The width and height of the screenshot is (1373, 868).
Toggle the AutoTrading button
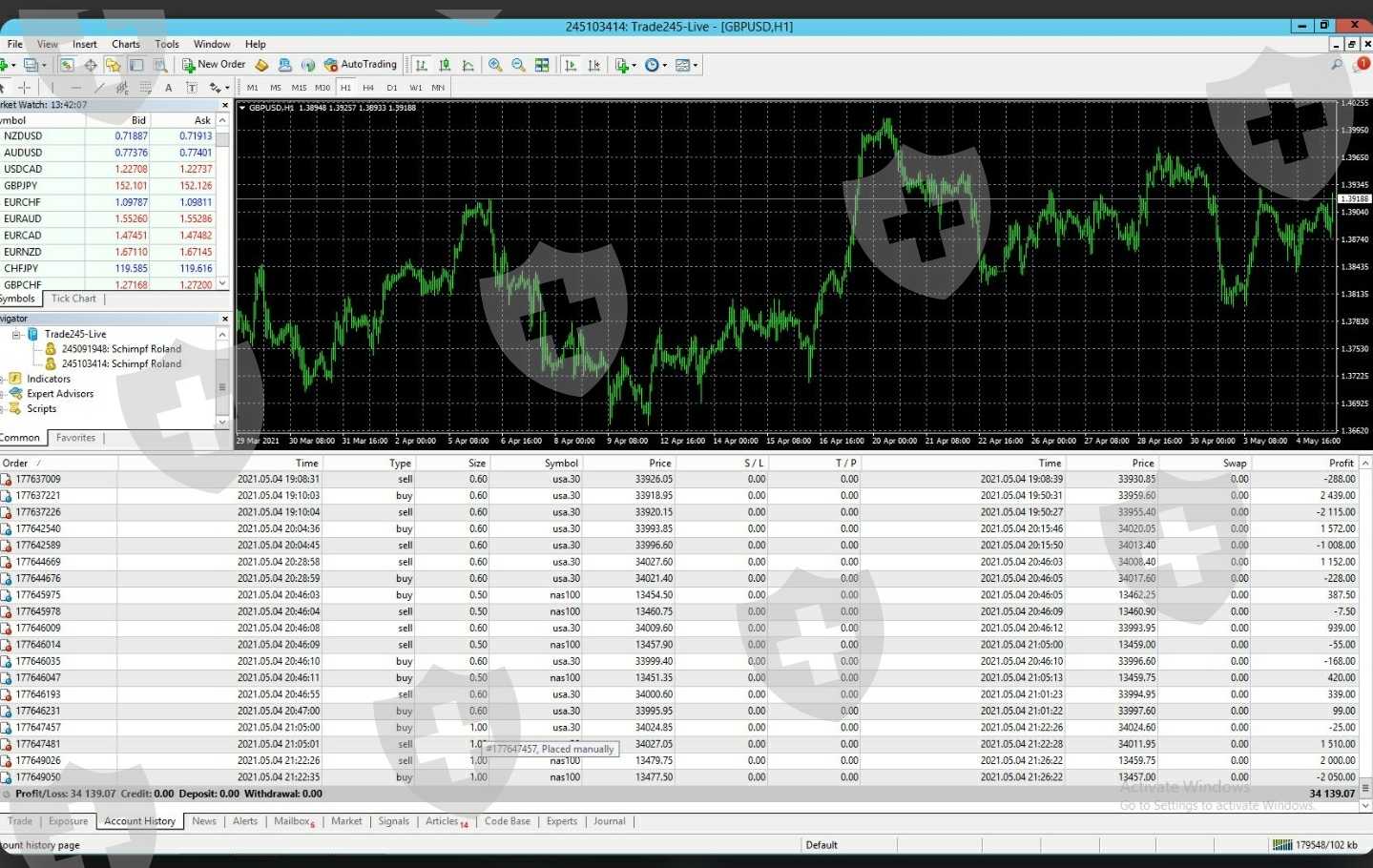pos(360,65)
